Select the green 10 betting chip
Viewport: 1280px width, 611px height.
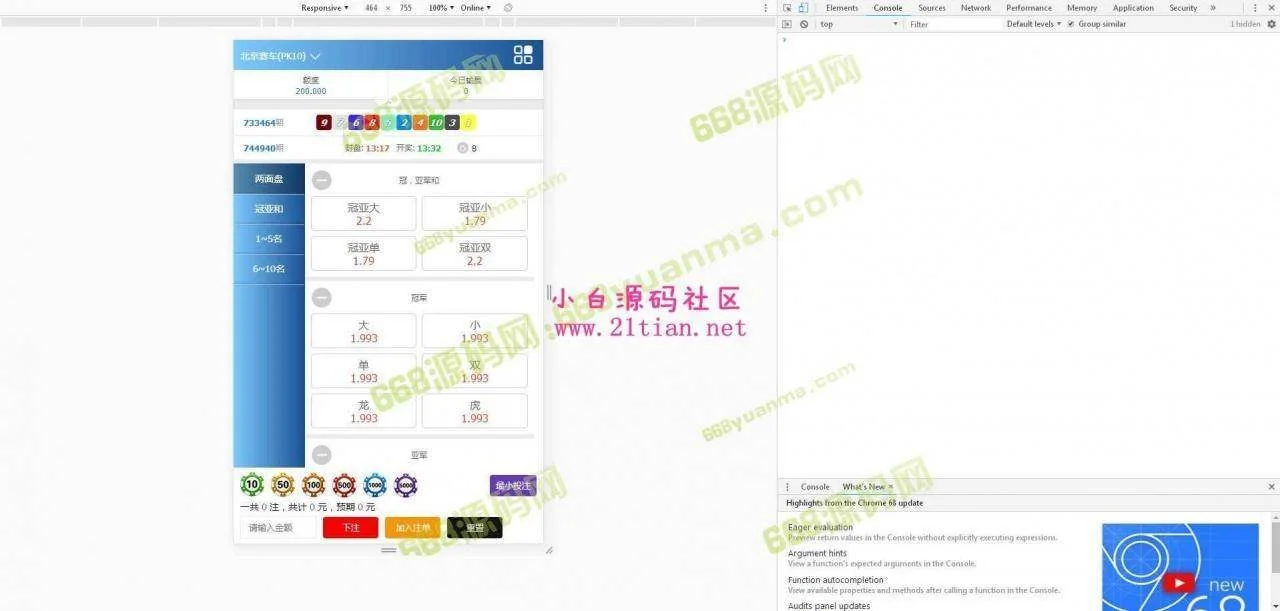252,485
